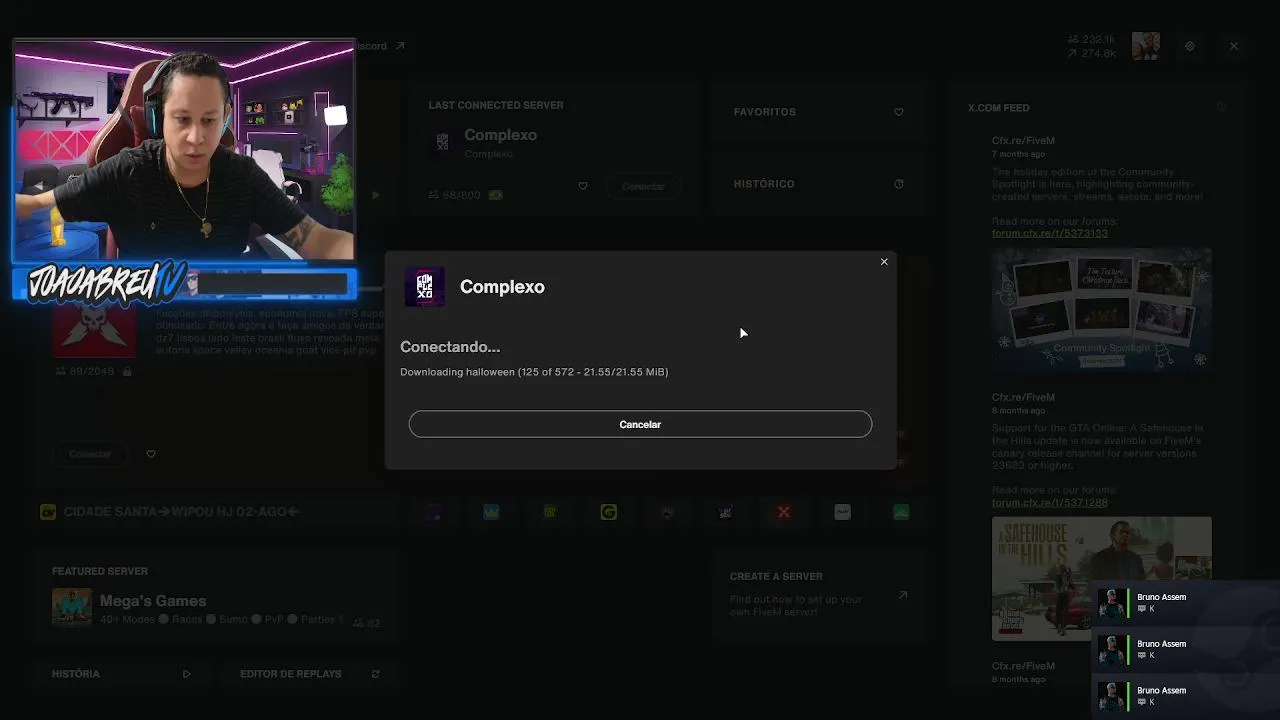This screenshot has width=1280, height=720.
Task: Click Conectar beside the skull server heart
Action: [90, 454]
